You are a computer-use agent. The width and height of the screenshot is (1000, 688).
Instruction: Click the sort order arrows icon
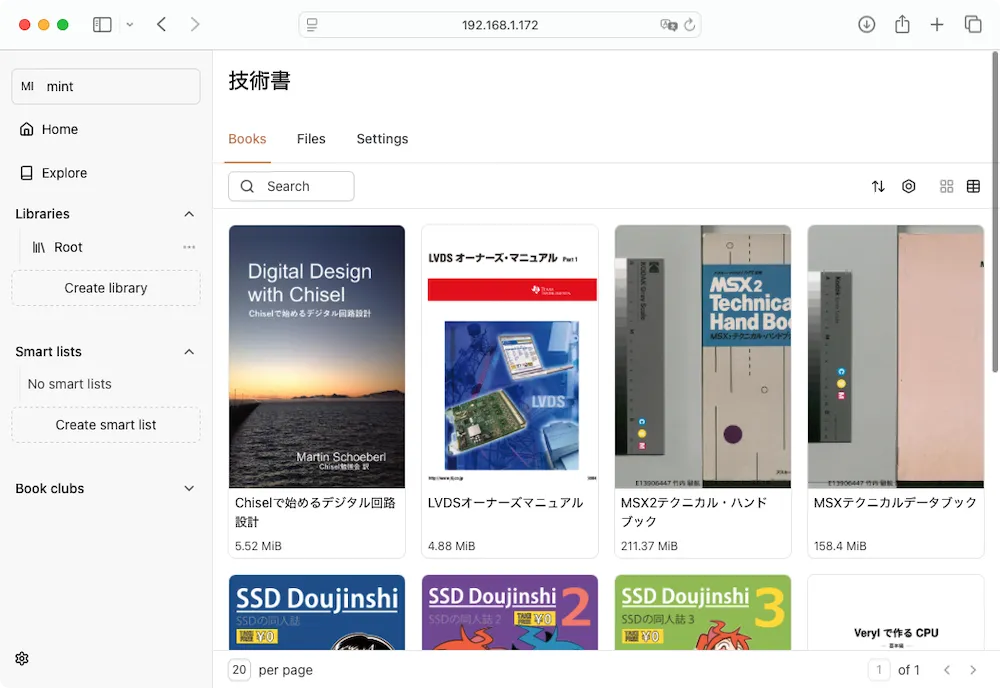pyautogui.click(x=878, y=186)
